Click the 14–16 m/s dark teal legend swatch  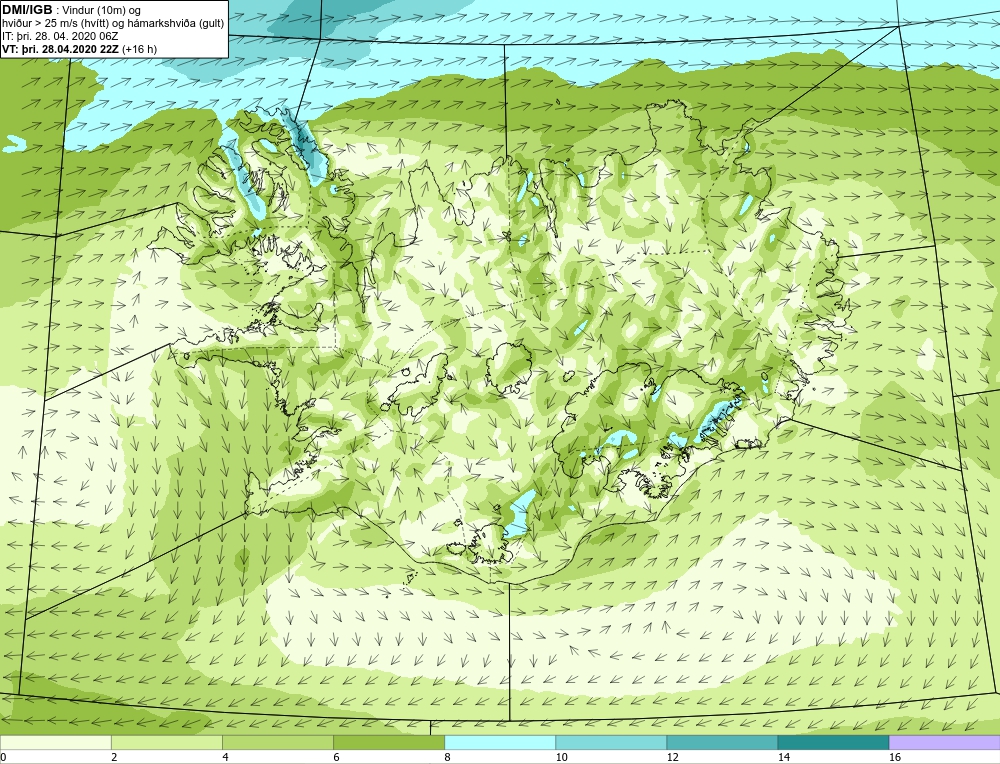(833, 743)
